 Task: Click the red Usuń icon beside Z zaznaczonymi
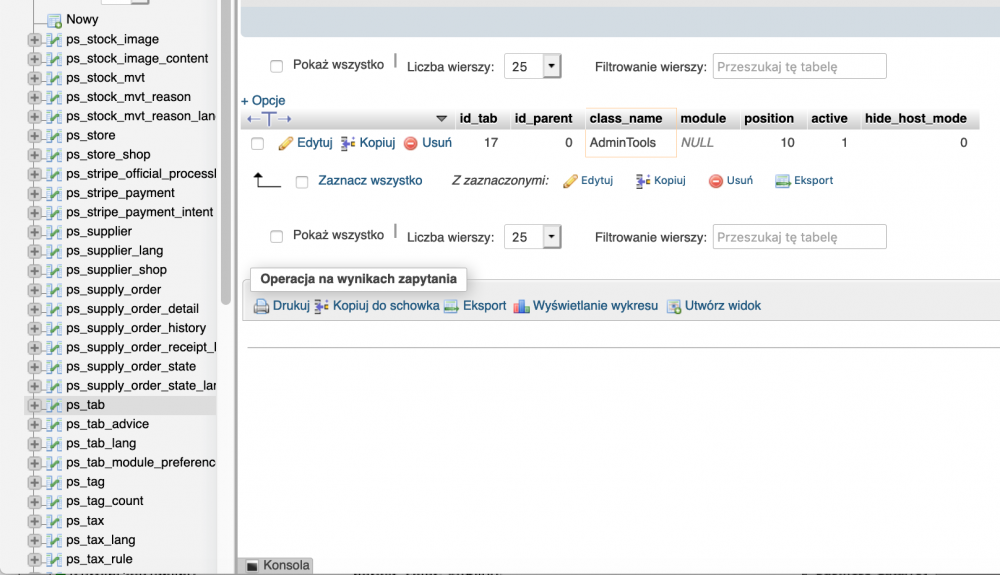[x=716, y=181]
